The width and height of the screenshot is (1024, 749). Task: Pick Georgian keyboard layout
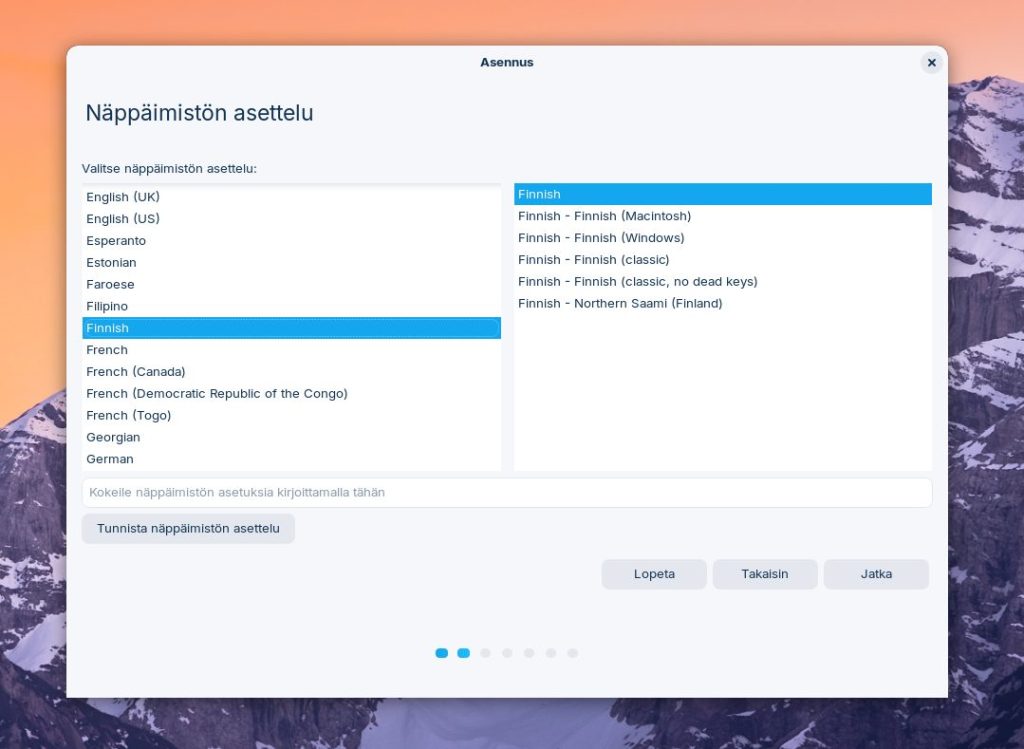click(291, 438)
